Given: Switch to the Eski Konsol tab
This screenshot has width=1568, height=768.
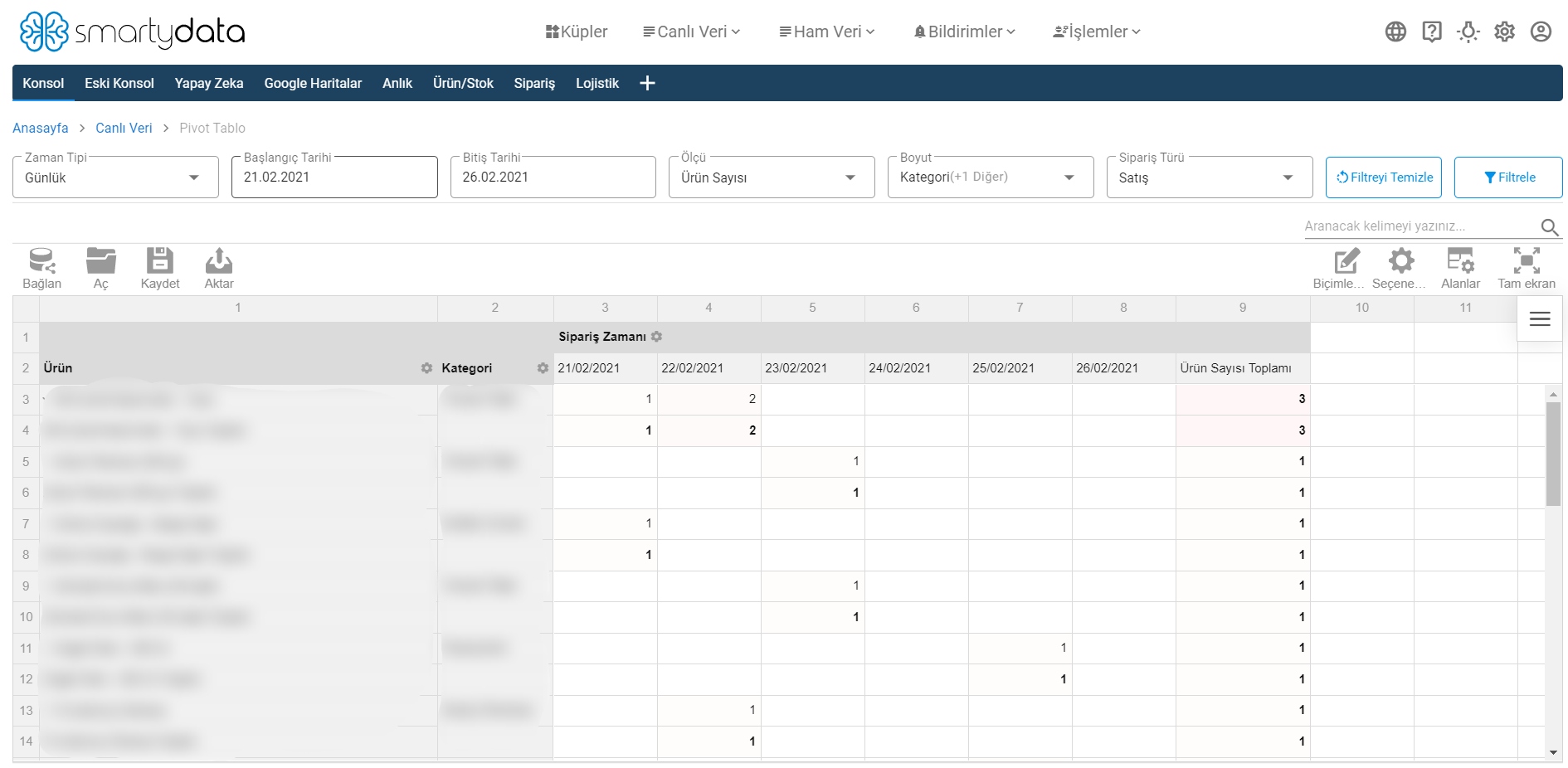Looking at the screenshot, I should (119, 83).
